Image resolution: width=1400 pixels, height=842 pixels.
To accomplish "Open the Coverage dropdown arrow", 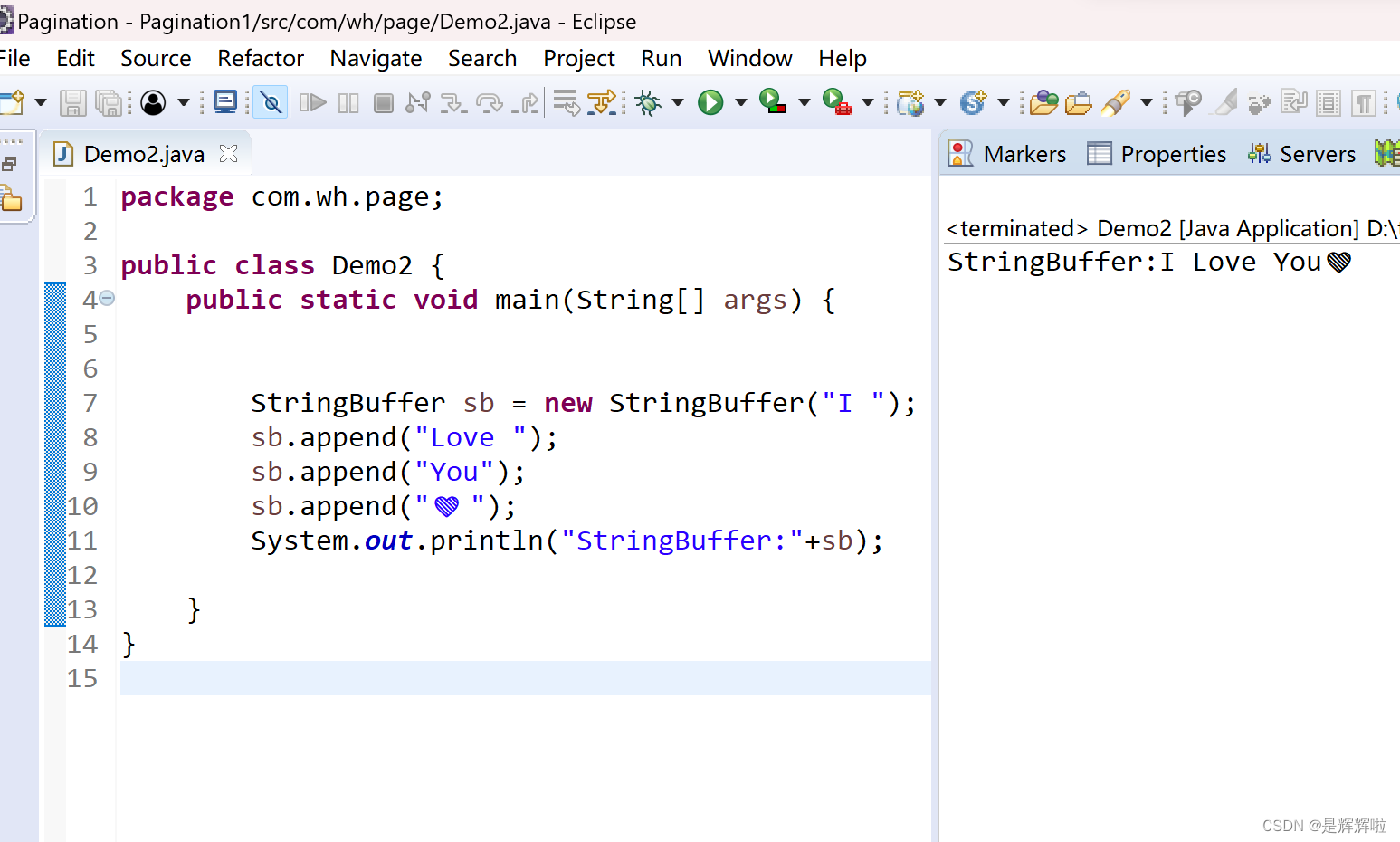I will (805, 102).
